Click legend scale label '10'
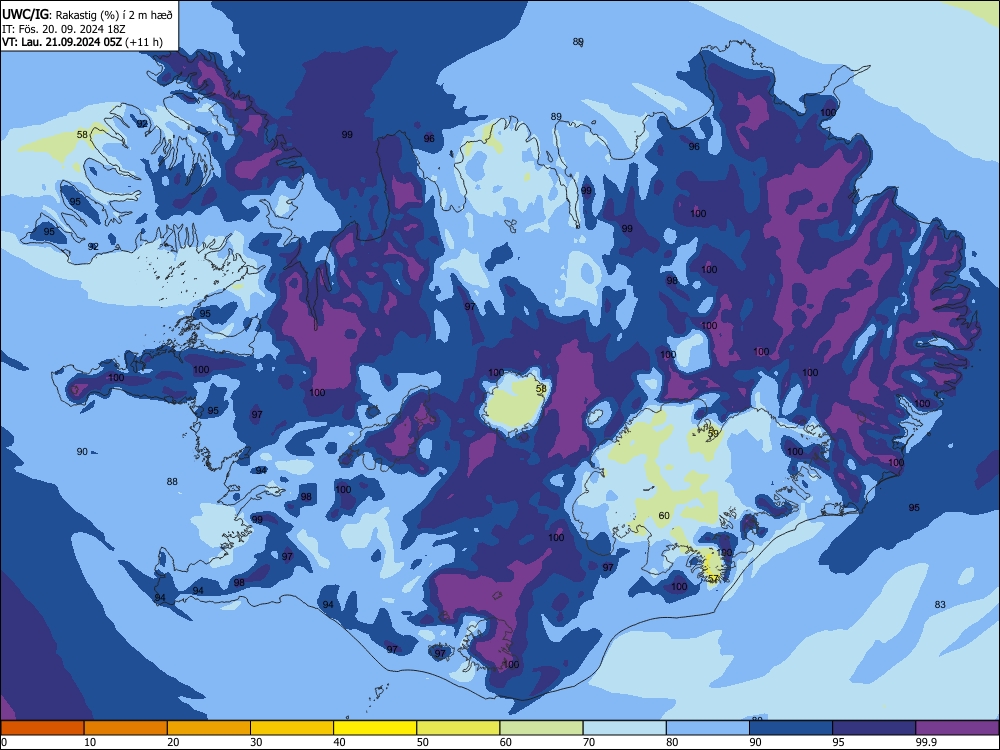The height and width of the screenshot is (750, 1000). (90, 742)
